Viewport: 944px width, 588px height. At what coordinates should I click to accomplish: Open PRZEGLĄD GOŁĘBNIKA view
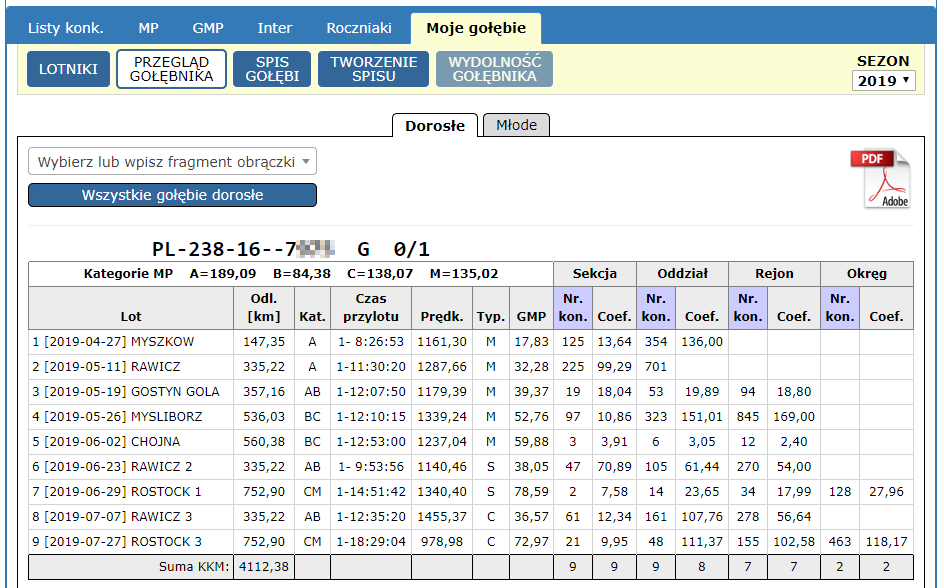pos(171,69)
